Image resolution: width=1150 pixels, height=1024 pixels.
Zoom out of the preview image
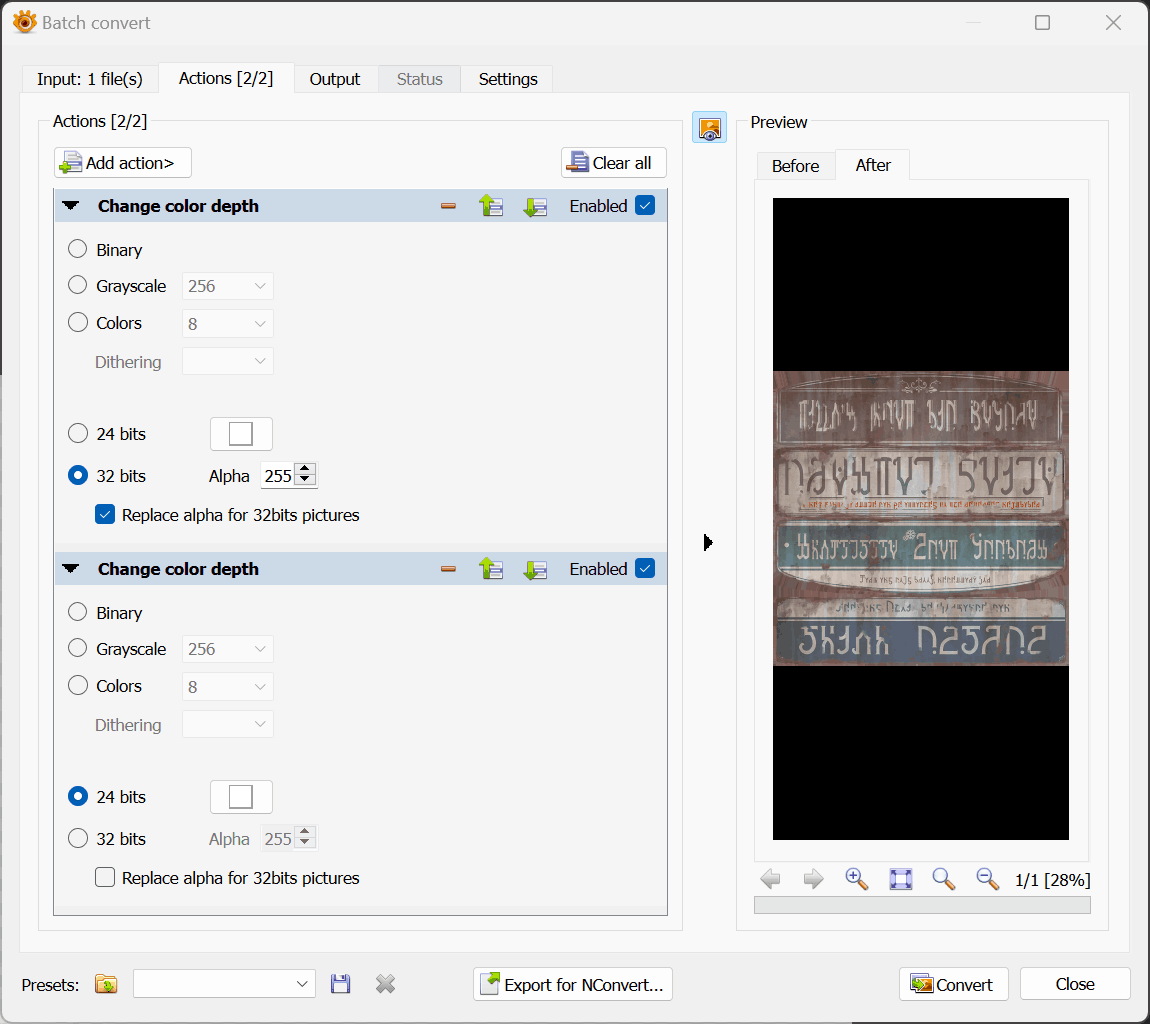(987, 879)
